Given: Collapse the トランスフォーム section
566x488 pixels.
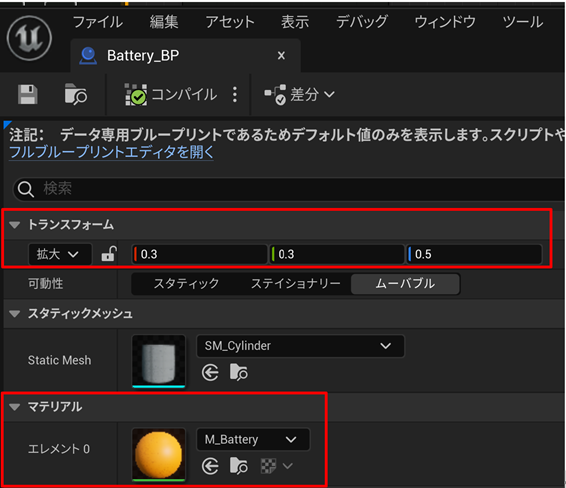Looking at the screenshot, I should (15, 225).
